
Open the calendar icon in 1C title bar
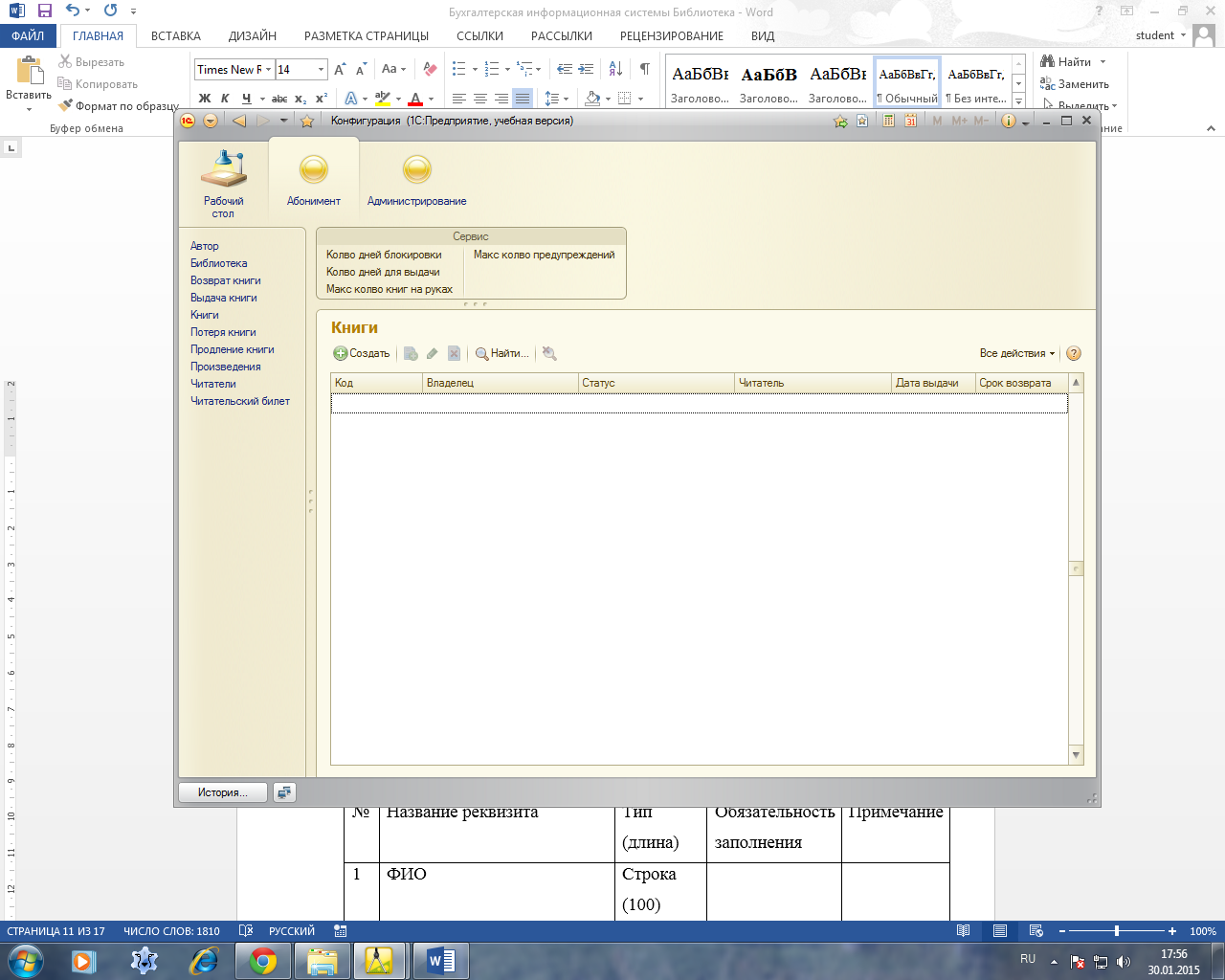[910, 121]
